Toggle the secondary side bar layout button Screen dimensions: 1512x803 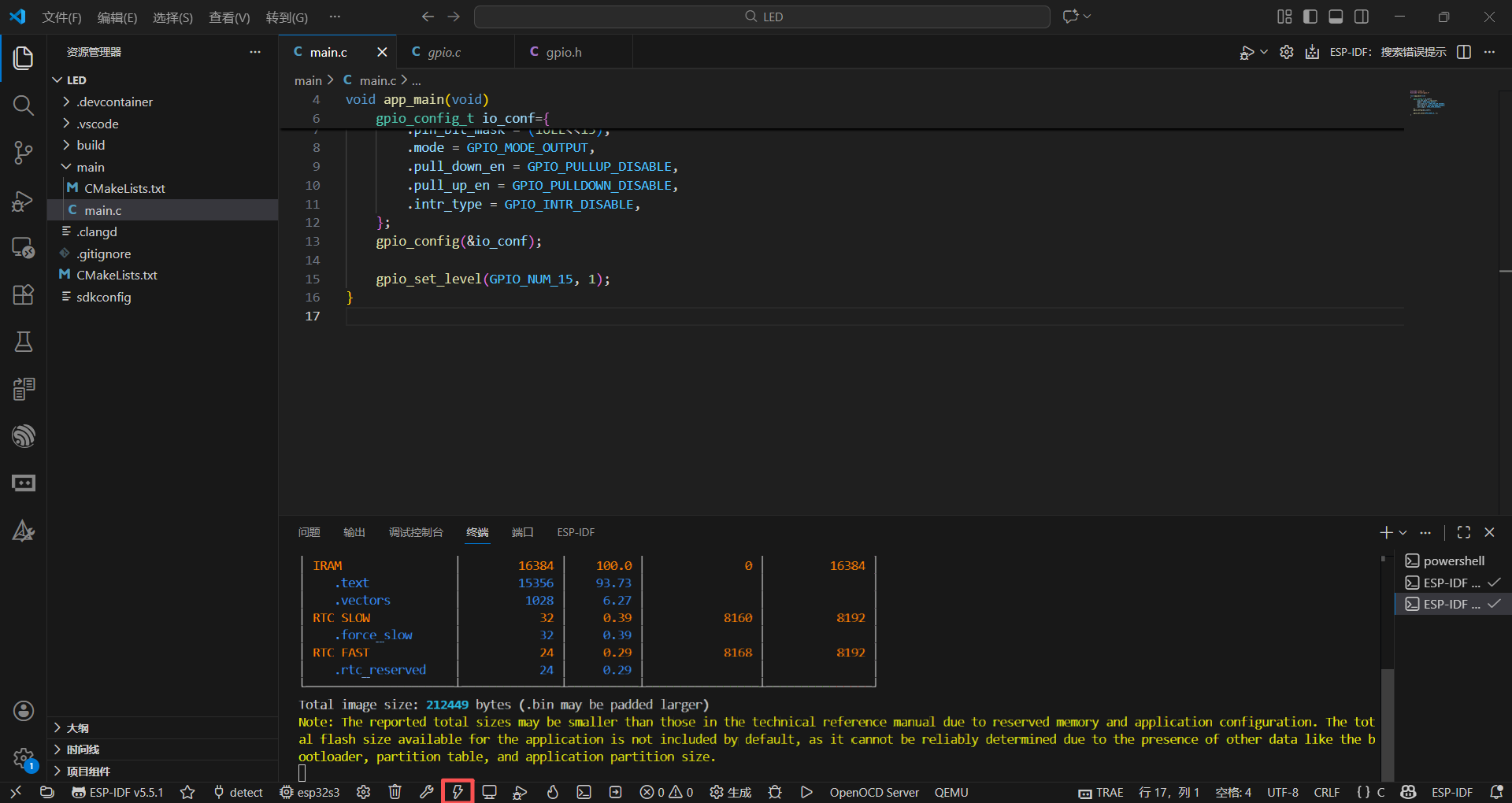[1362, 17]
